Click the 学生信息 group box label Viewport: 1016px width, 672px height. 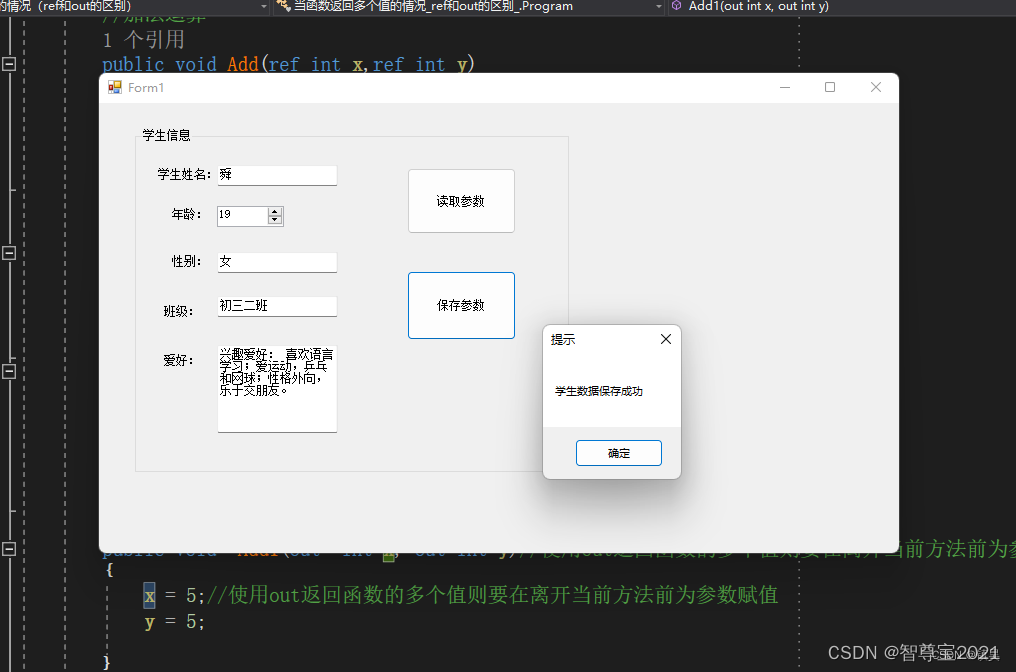pos(166,135)
